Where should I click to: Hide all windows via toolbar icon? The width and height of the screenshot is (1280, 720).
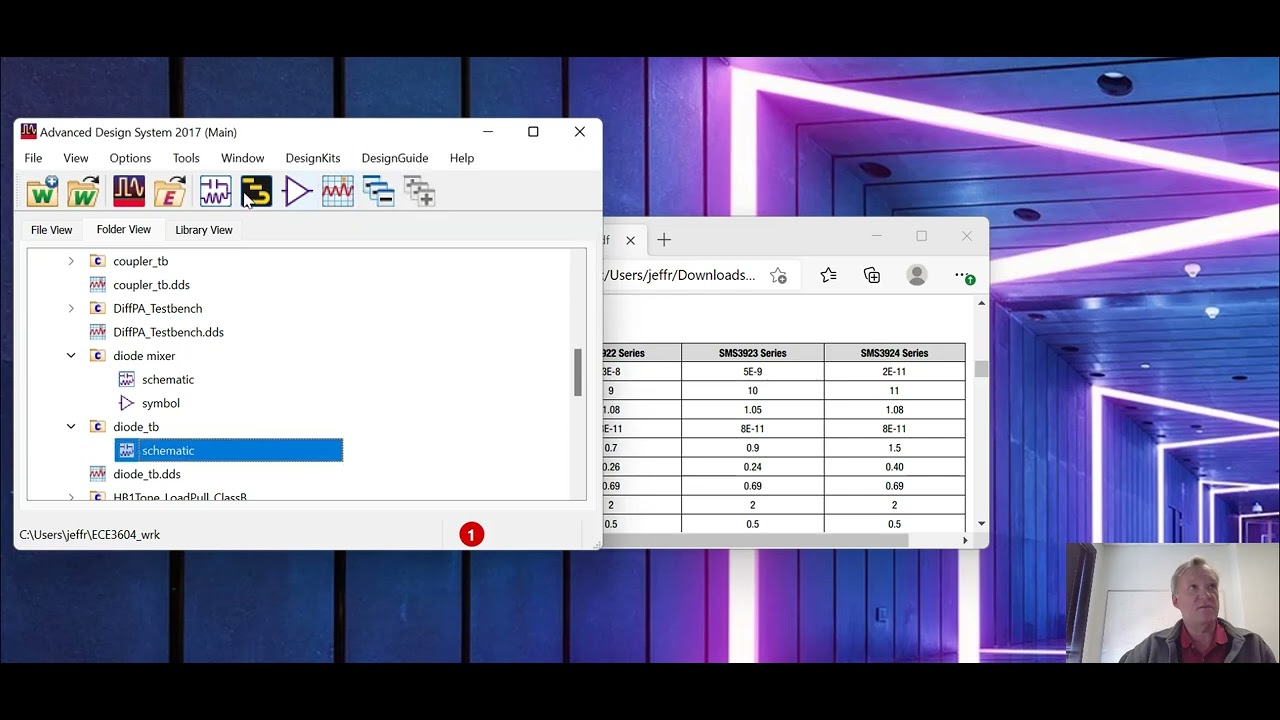[379, 191]
